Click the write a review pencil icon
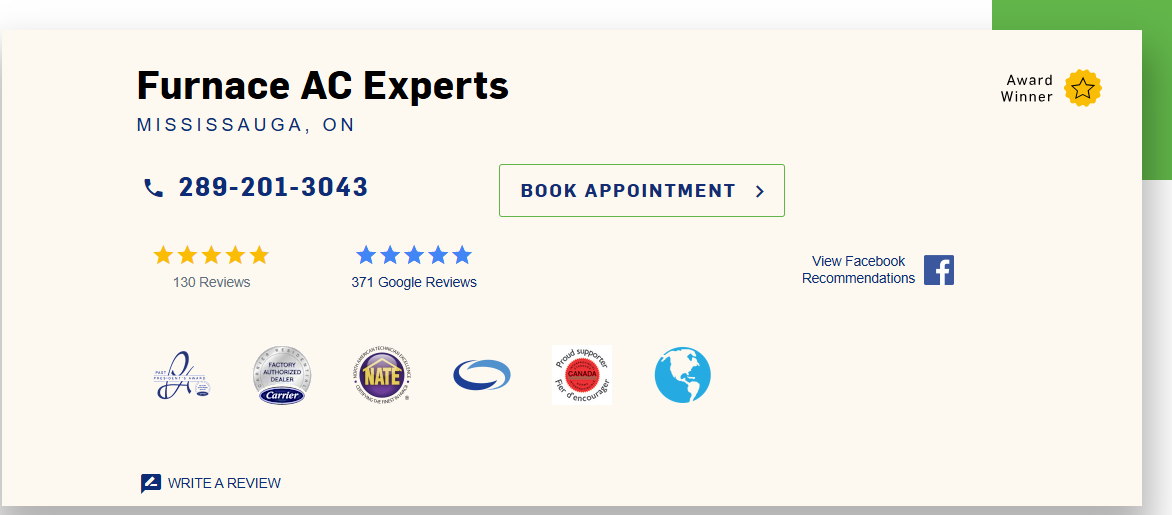 click(150, 484)
